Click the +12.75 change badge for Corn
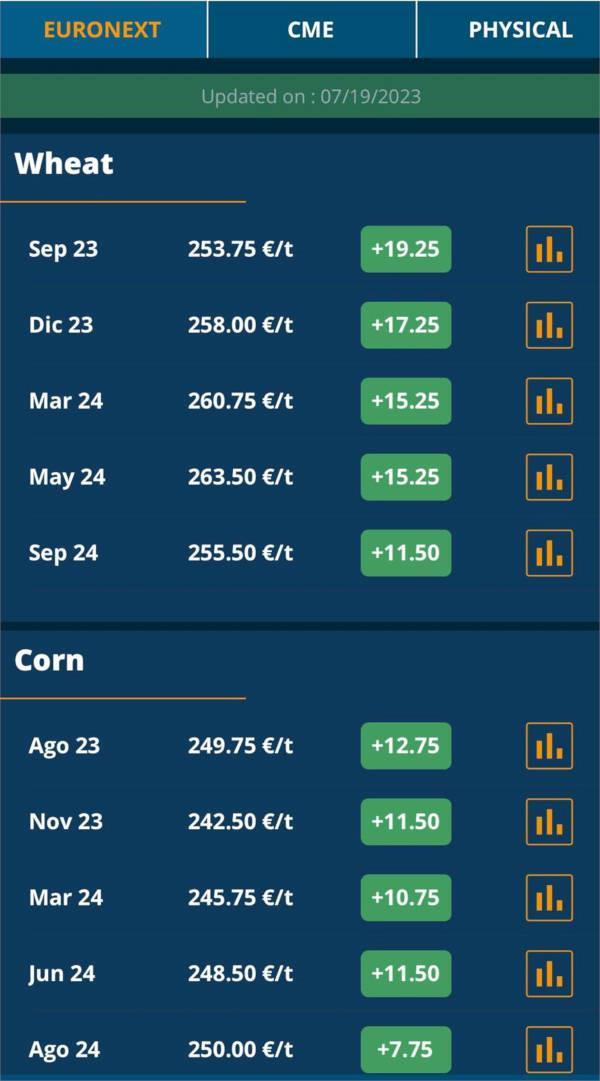This screenshot has width=600, height=1081. pyautogui.click(x=405, y=746)
